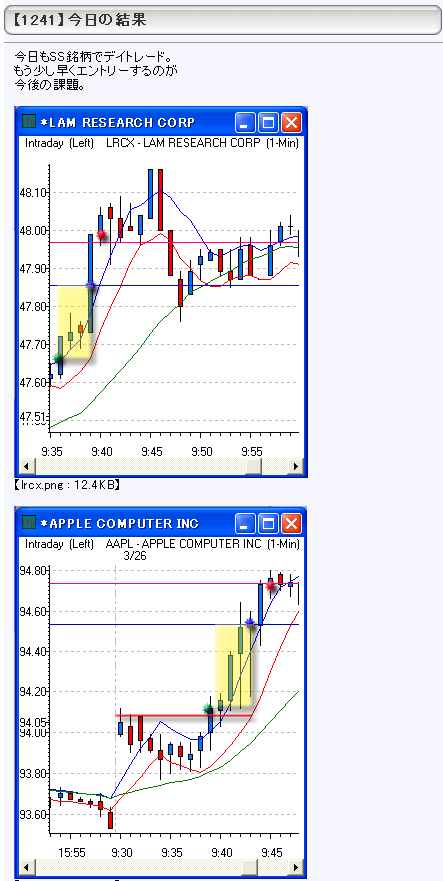This screenshot has width=443, height=881.
Task: Click right scroll arrow in LRCX chart
Action: 296,466
